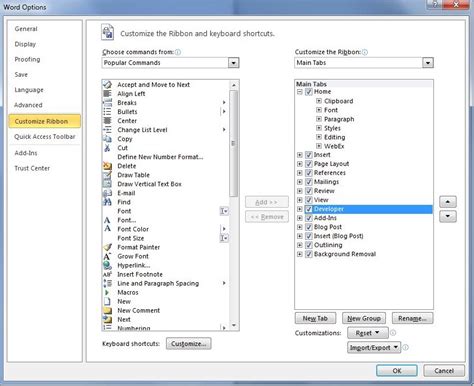Image resolution: width=474 pixels, height=386 pixels.
Task: Click the Font... dialog icon
Action: (x=107, y=220)
